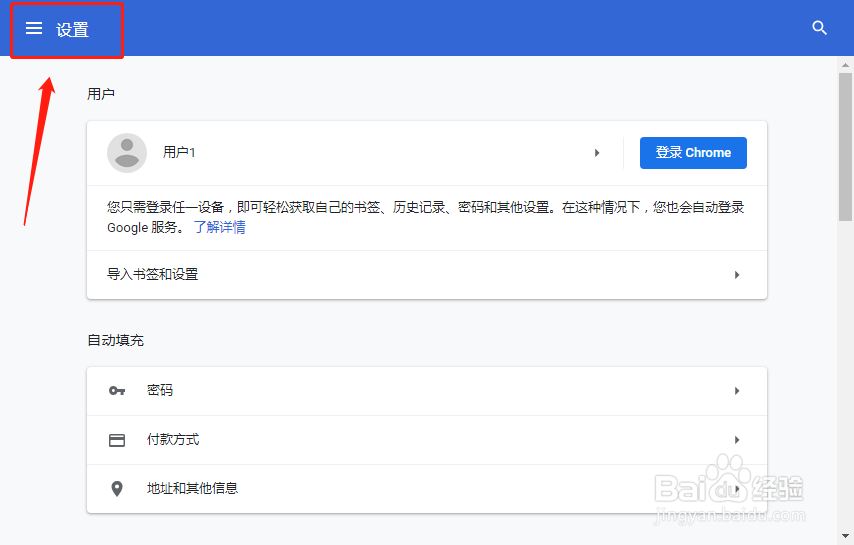This screenshot has width=854, height=545.
Task: Open the hamburger main menu
Action: click(34, 28)
